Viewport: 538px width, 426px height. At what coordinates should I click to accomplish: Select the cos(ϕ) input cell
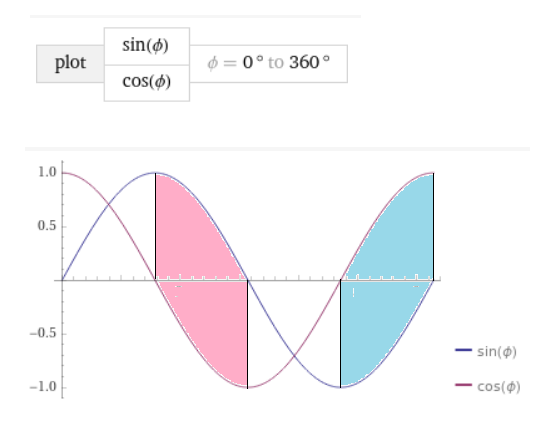pos(147,83)
